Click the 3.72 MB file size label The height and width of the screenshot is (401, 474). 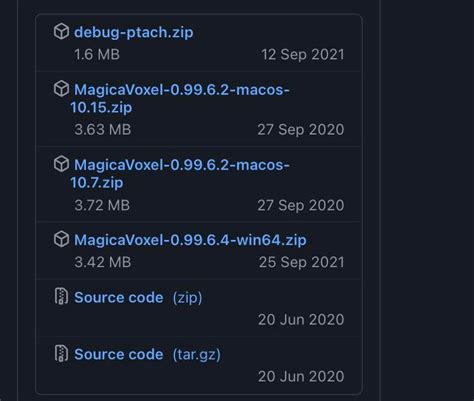[102, 205]
